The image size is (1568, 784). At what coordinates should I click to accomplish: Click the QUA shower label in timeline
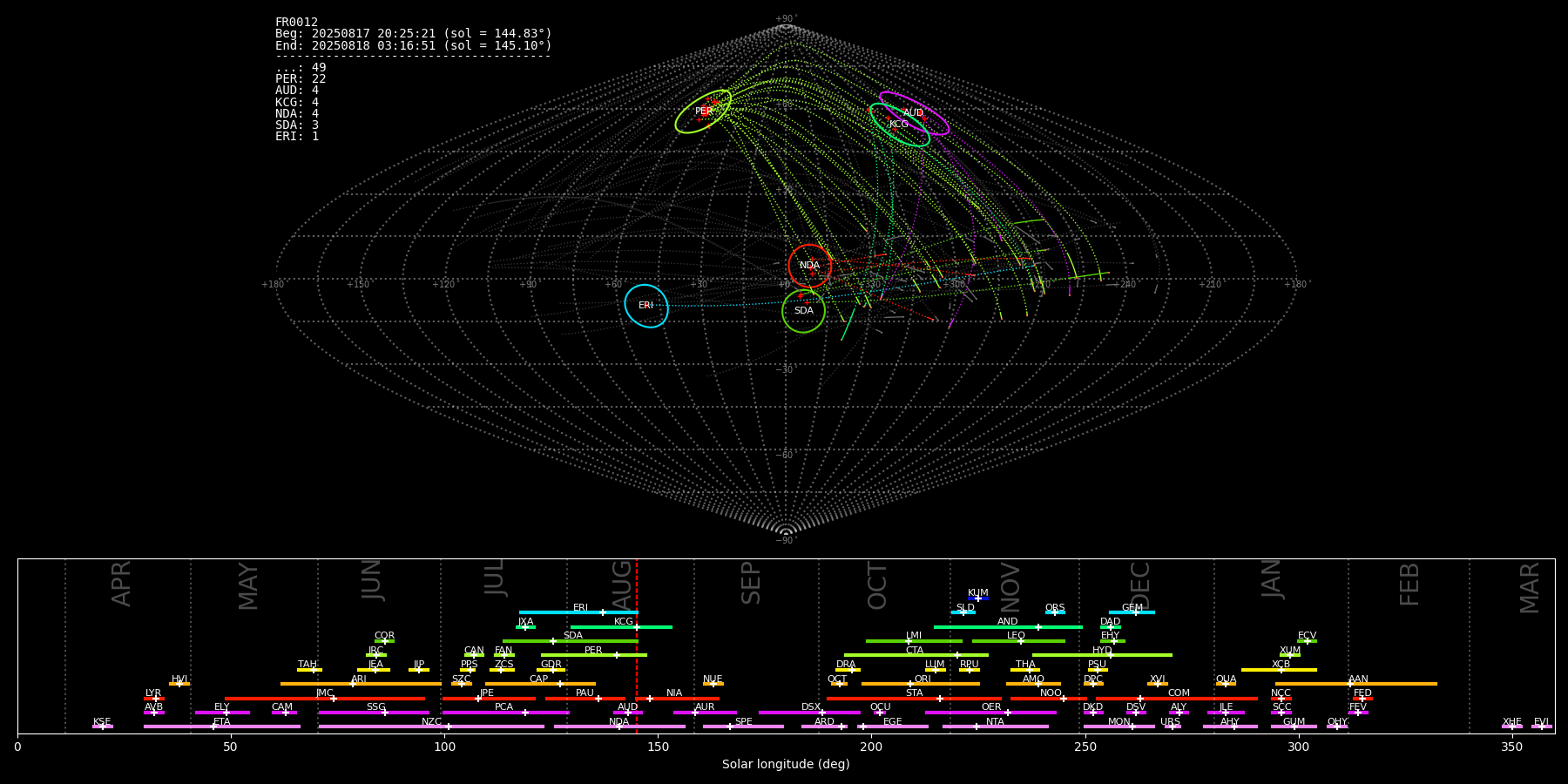tap(1226, 679)
